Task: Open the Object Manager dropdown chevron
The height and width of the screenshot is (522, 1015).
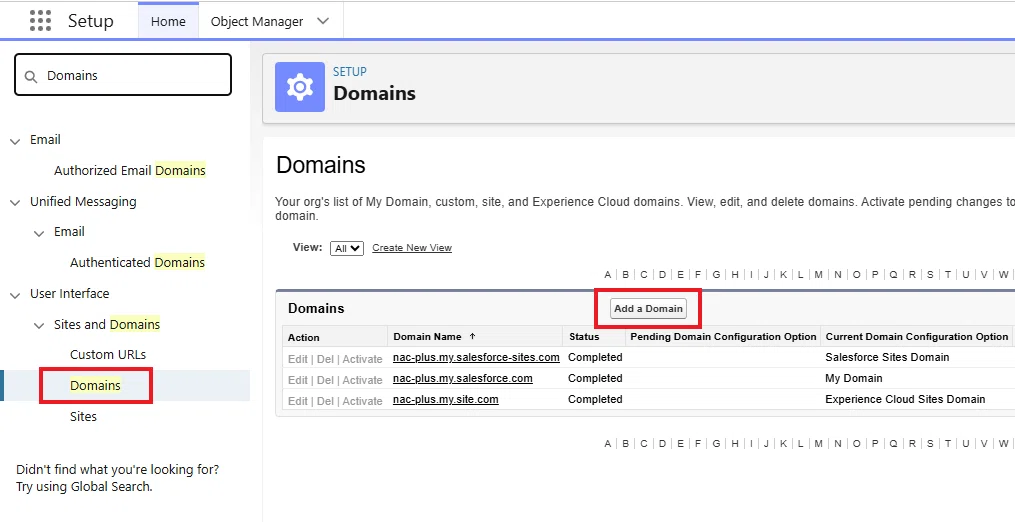Action: [x=323, y=21]
